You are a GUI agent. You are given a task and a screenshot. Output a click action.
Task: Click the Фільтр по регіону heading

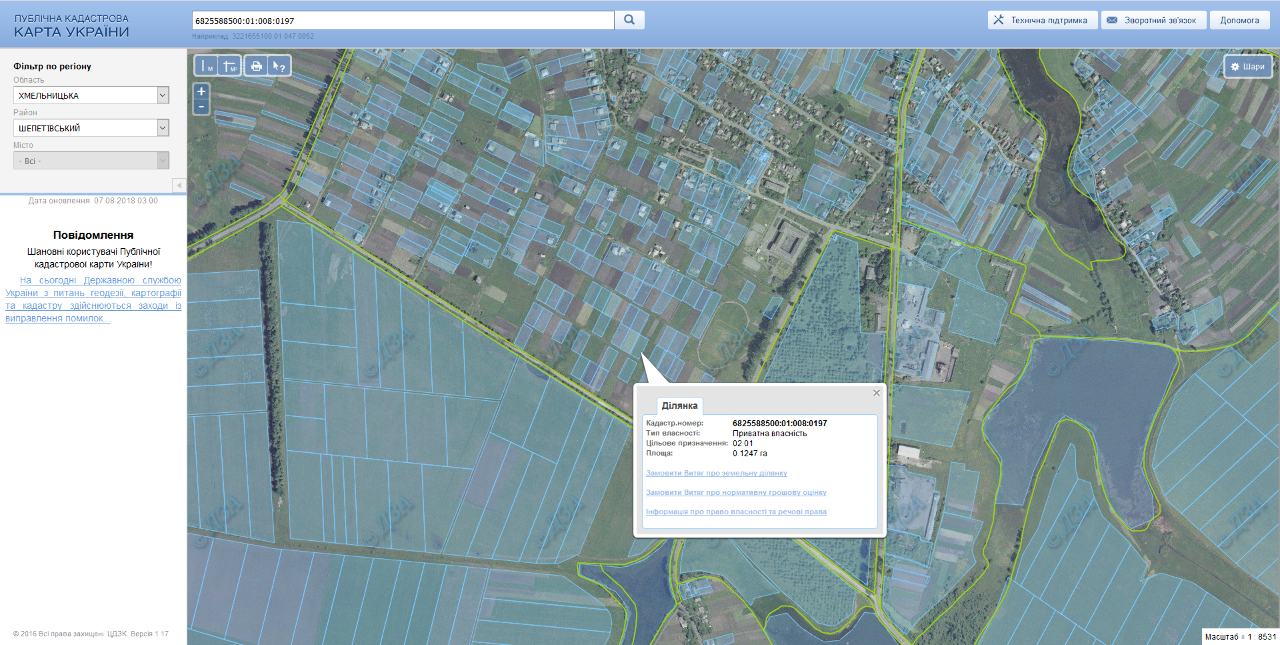(52, 66)
